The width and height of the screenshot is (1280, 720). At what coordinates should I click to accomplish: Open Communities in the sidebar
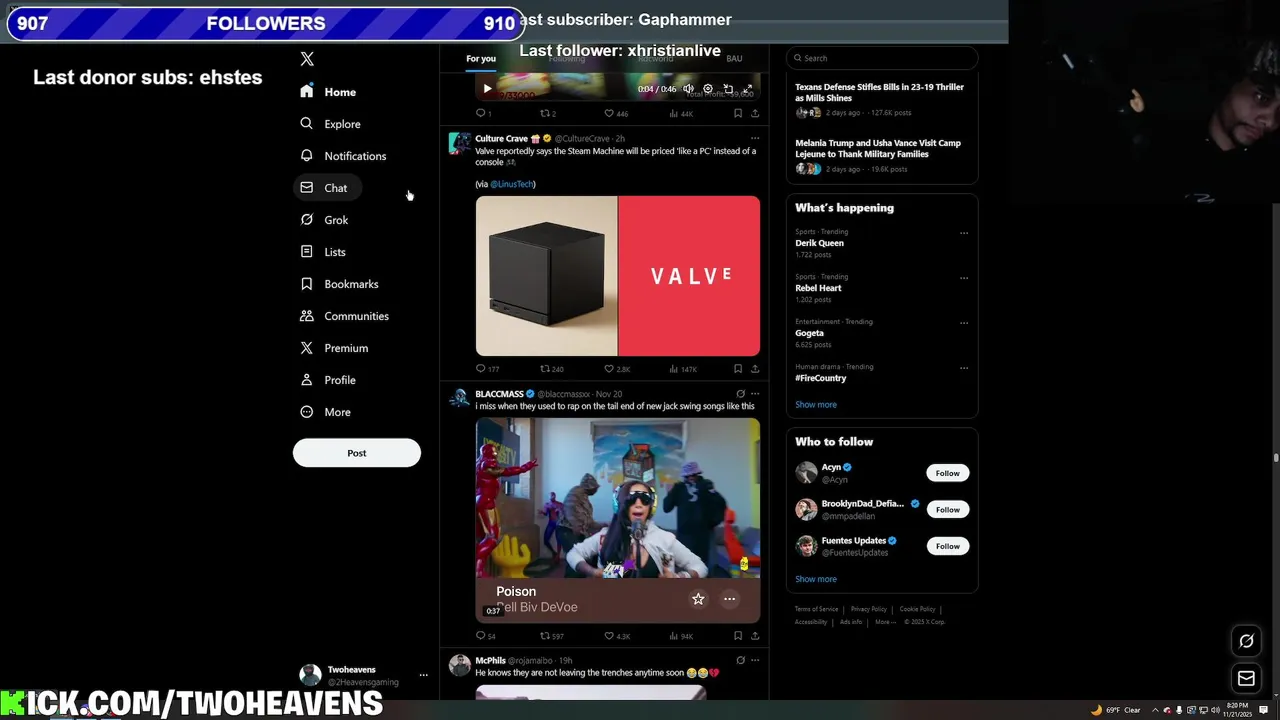coord(344,316)
